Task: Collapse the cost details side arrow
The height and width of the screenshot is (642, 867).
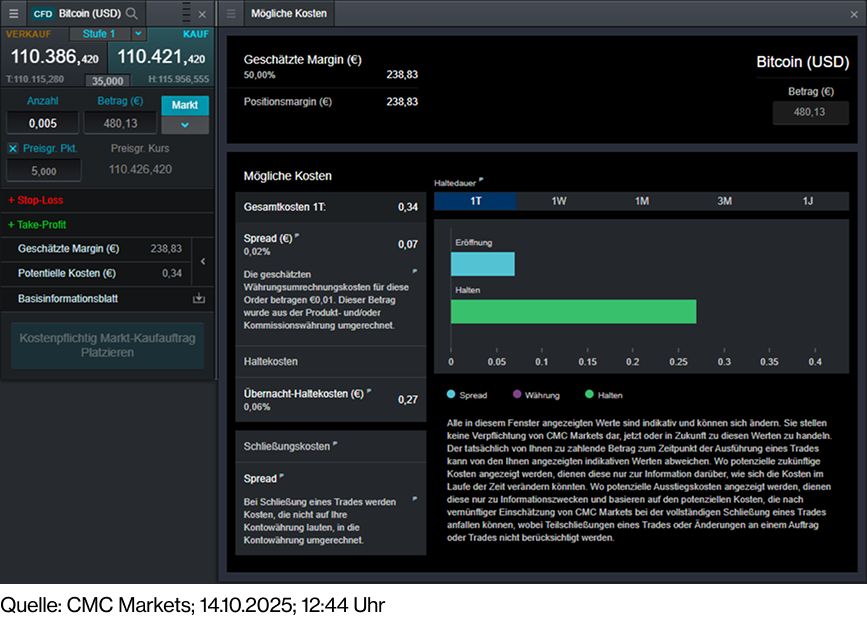Action: [204, 261]
